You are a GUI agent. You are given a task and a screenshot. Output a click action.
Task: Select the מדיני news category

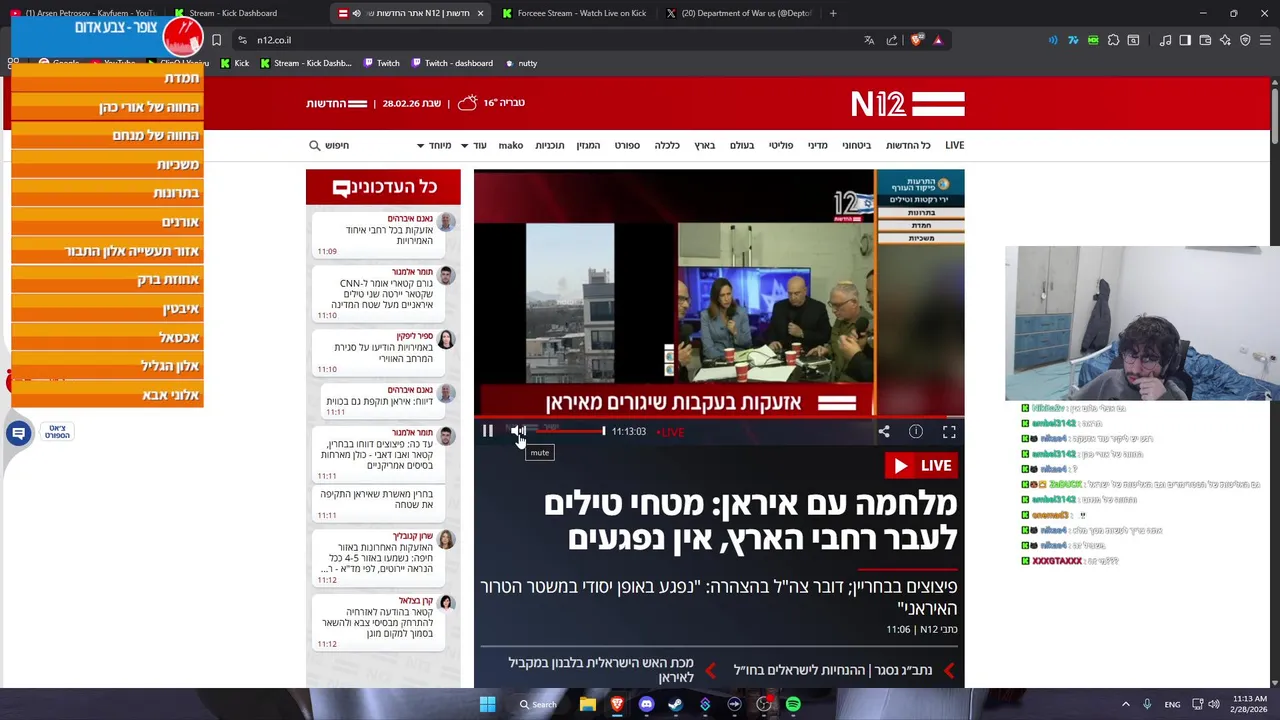click(817, 145)
